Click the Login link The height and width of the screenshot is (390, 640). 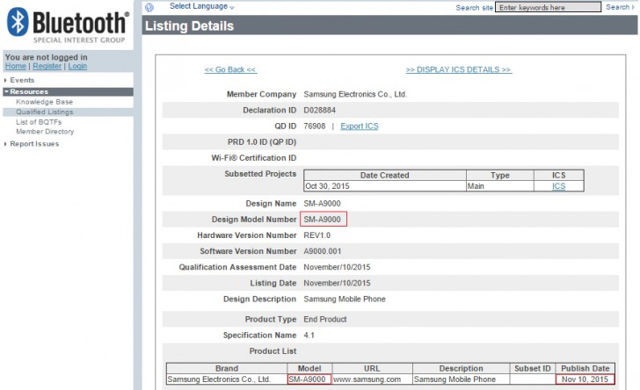click(78, 66)
